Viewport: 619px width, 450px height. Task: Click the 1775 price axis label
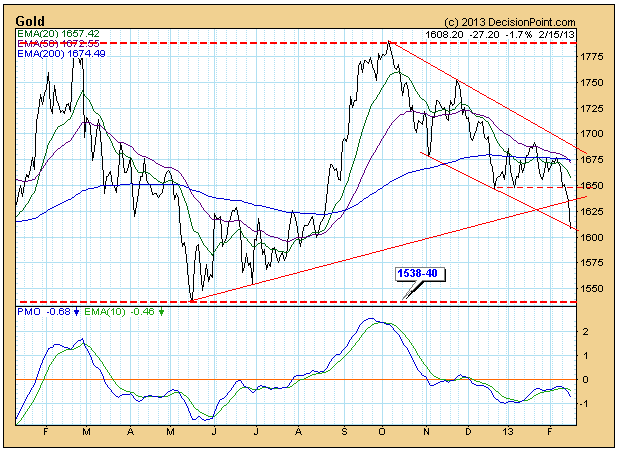pyautogui.click(x=591, y=57)
